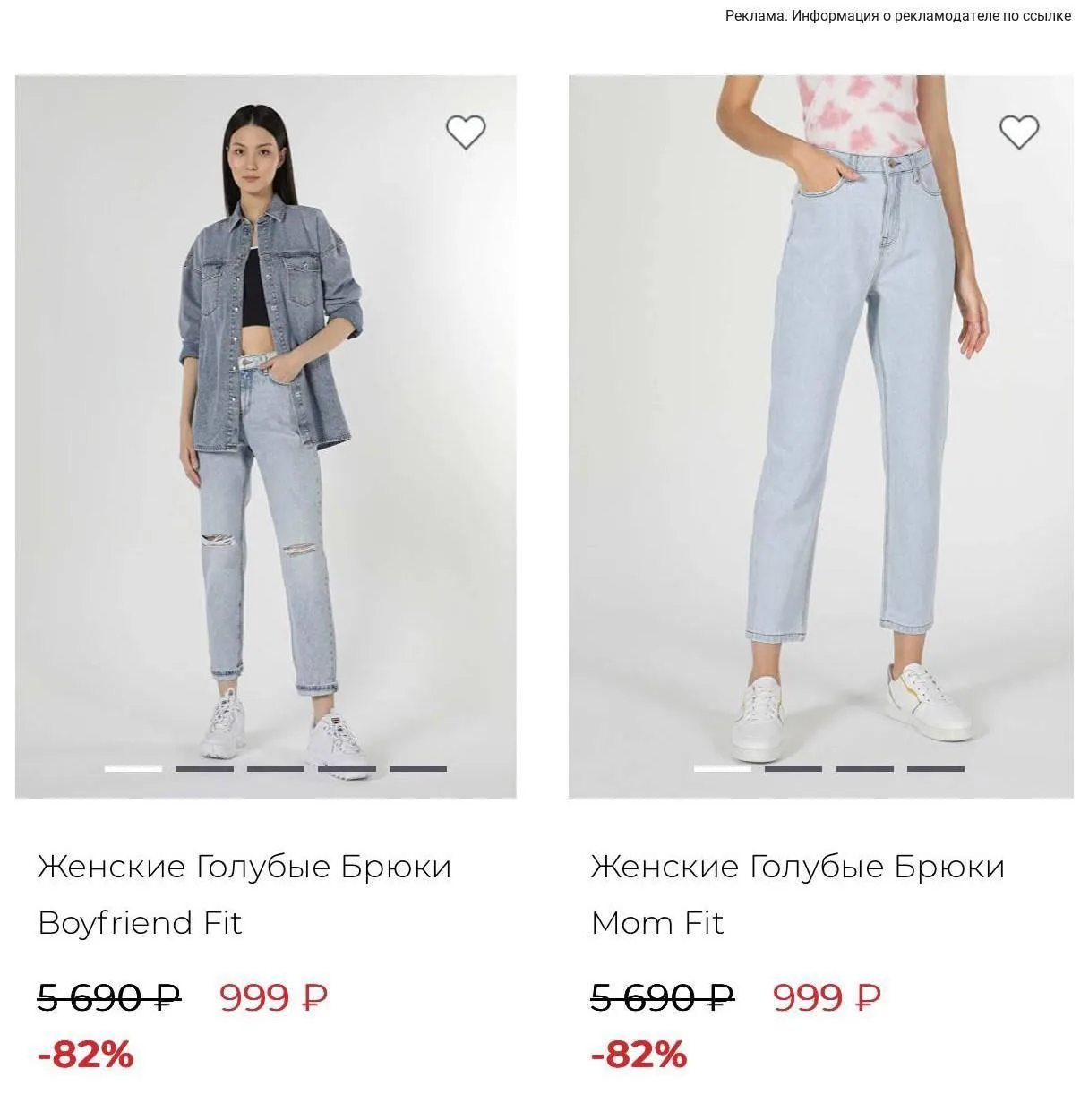Show fourth image of Boyfriend Fit carousel
This screenshot has width=1089, height=1120.
coord(347,768)
